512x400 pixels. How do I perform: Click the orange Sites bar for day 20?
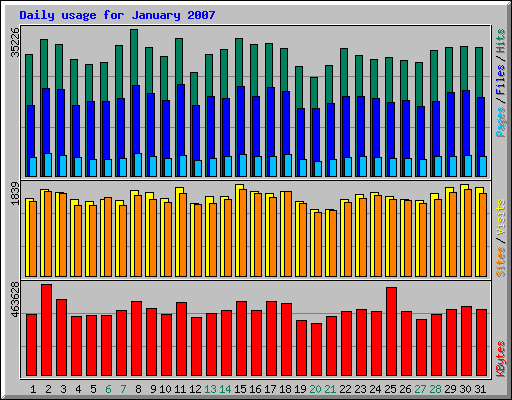pyautogui.click(x=318, y=244)
